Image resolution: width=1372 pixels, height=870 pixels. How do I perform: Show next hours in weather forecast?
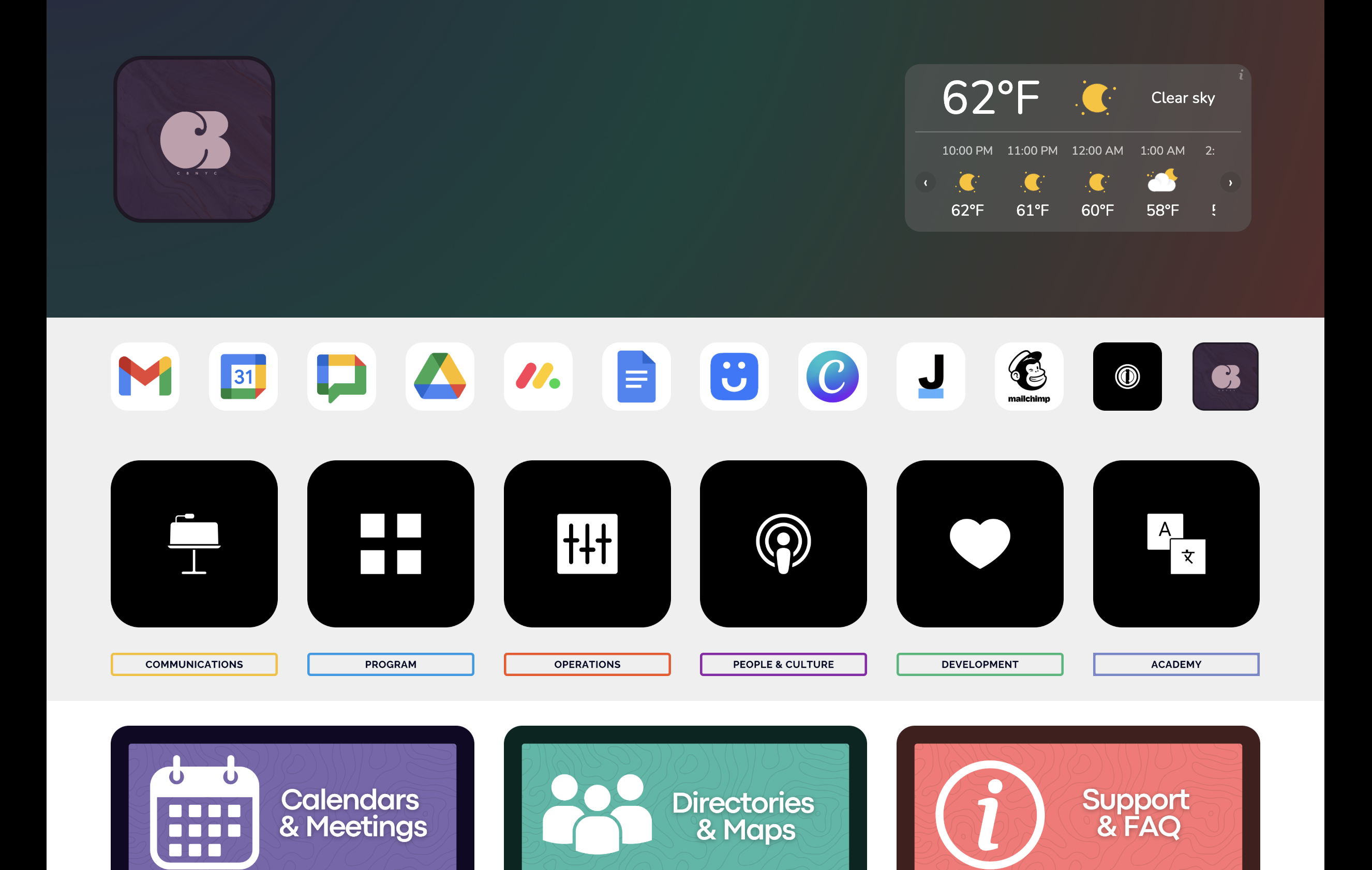click(1230, 183)
